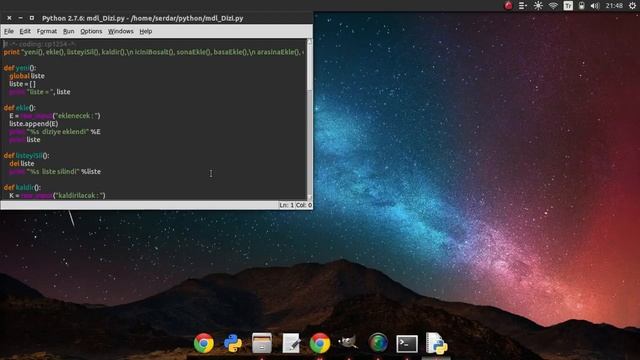This screenshot has height=360, width=640.
Task: Open the Tr keyboard layout indicator
Action: pos(568,5)
